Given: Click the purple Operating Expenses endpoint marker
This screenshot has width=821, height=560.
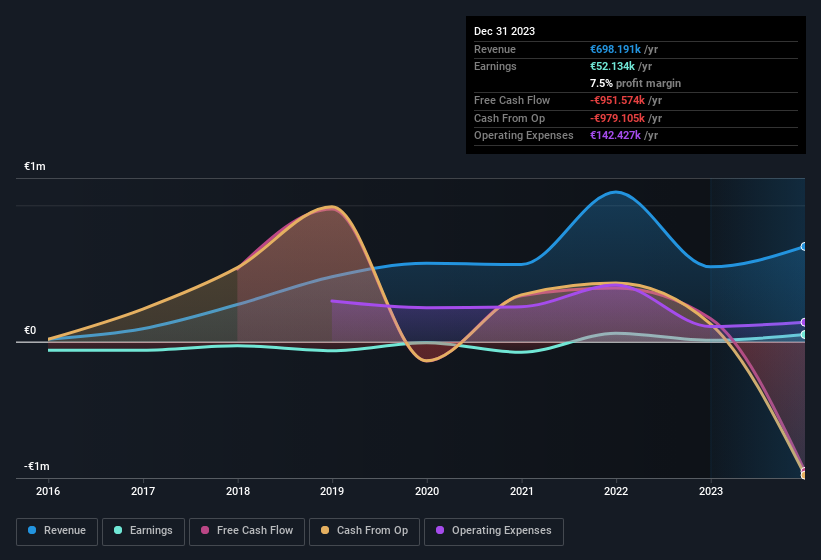Looking at the screenshot, I should [804, 322].
